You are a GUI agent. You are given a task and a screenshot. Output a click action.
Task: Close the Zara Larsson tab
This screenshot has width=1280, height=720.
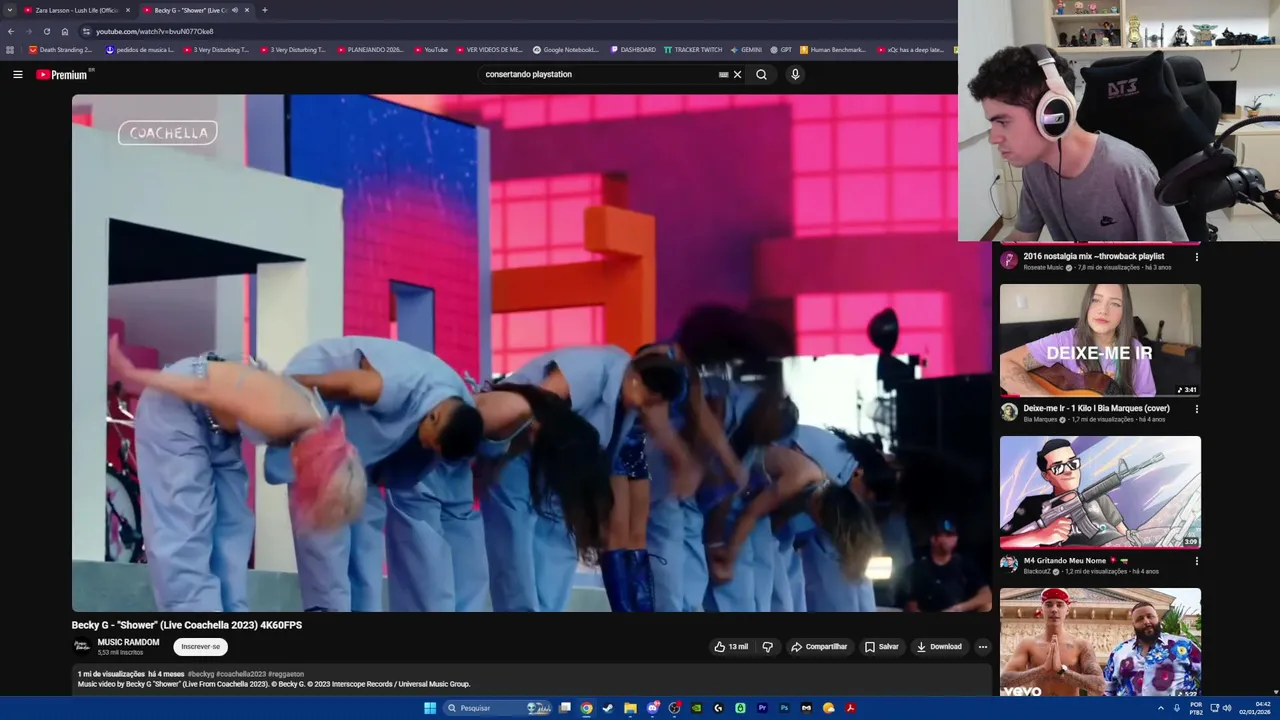coord(128,10)
